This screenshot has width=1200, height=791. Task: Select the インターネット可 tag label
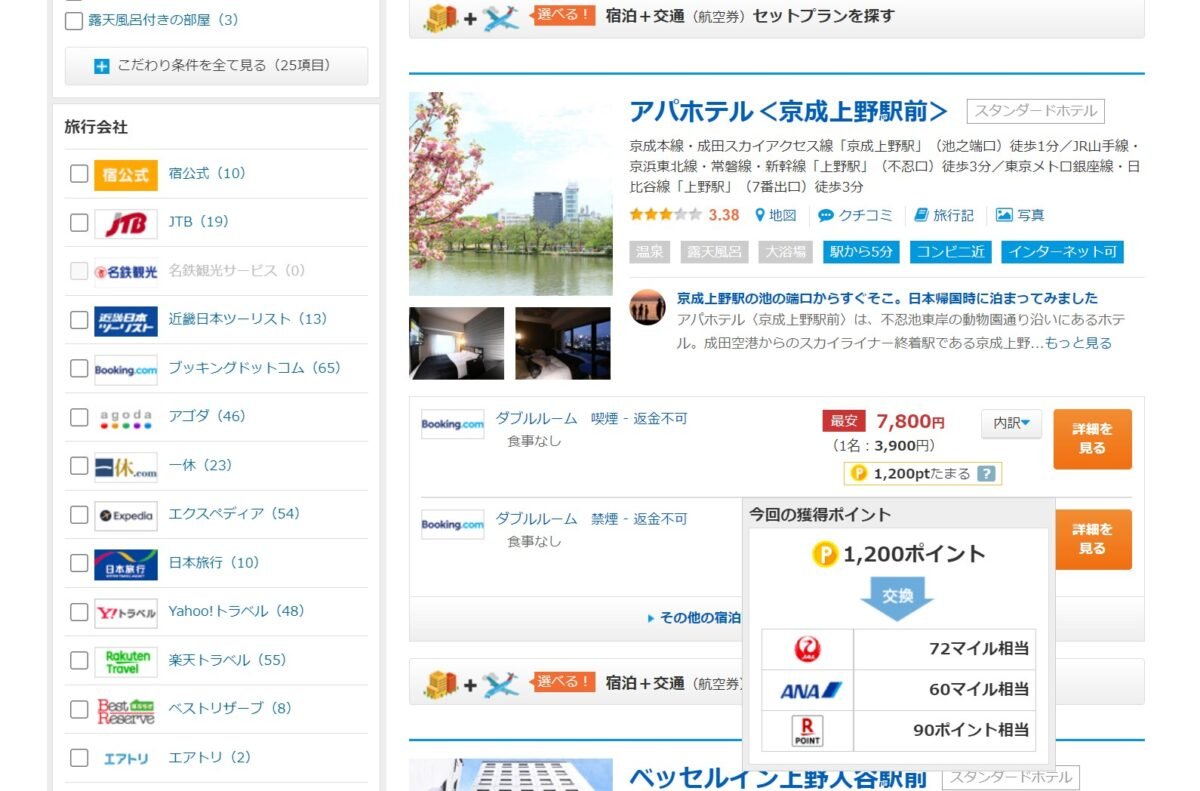click(1062, 252)
